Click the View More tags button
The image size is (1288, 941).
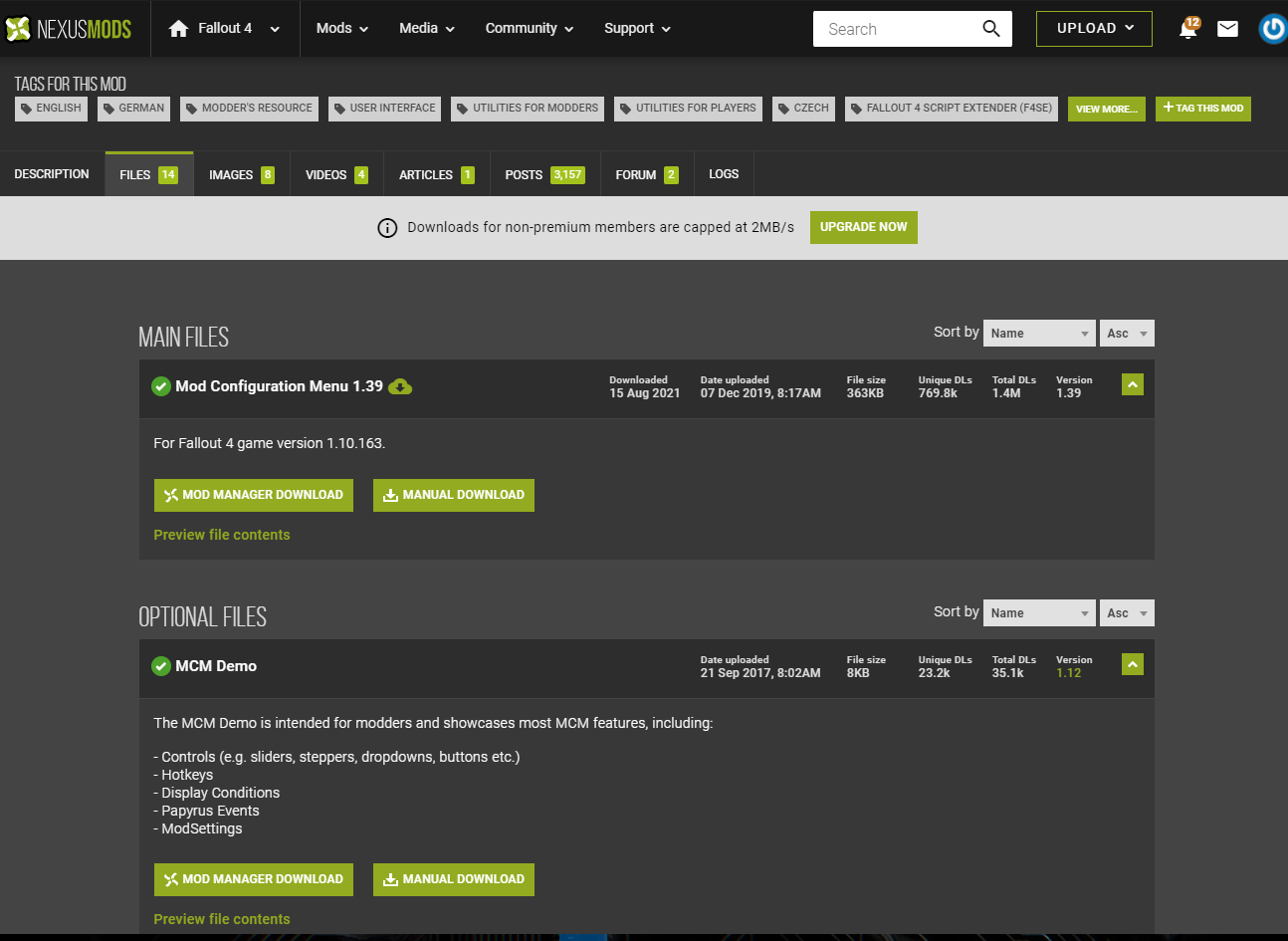(x=1107, y=109)
